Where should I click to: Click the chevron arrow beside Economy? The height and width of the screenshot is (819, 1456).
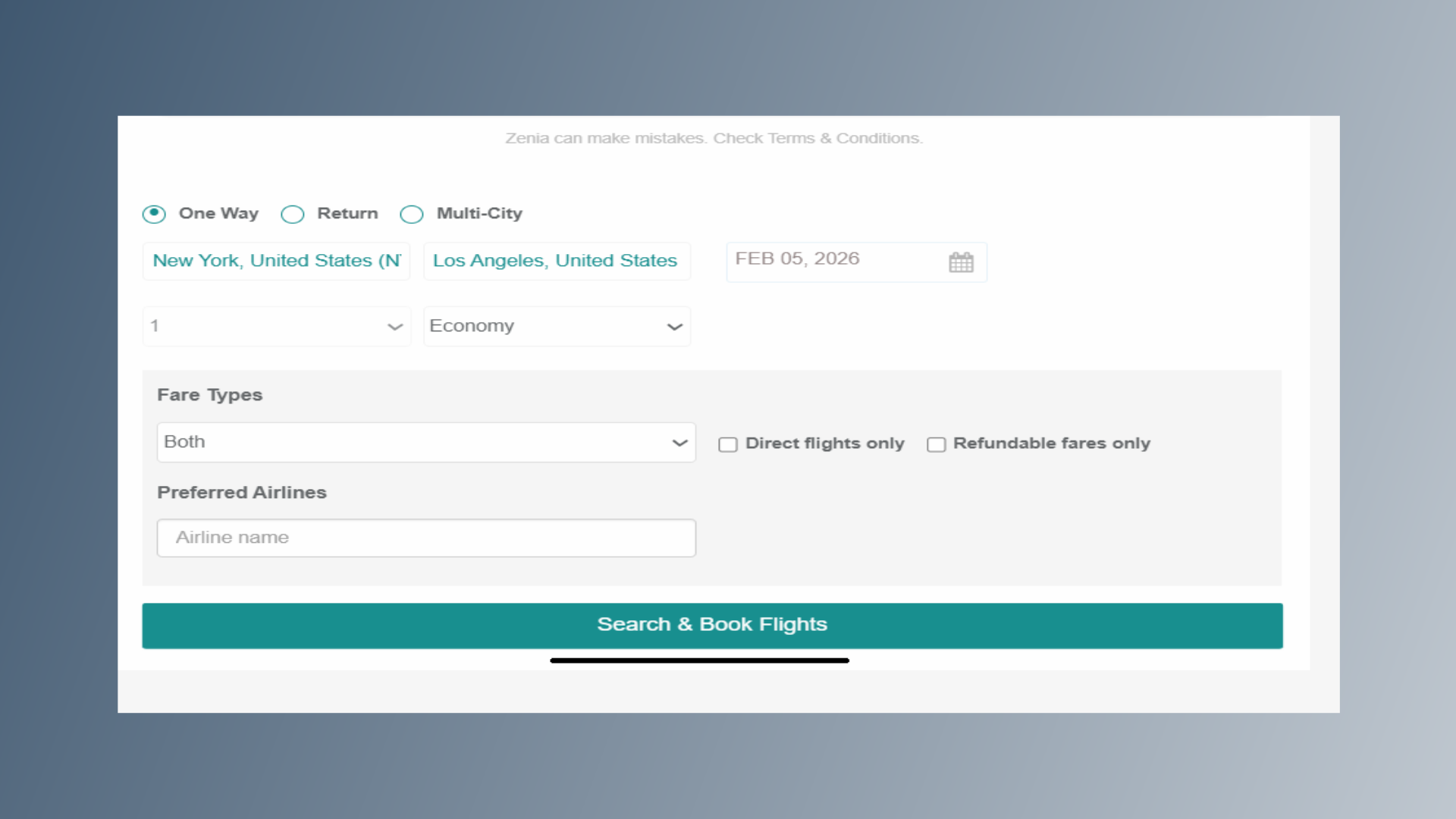tap(674, 327)
